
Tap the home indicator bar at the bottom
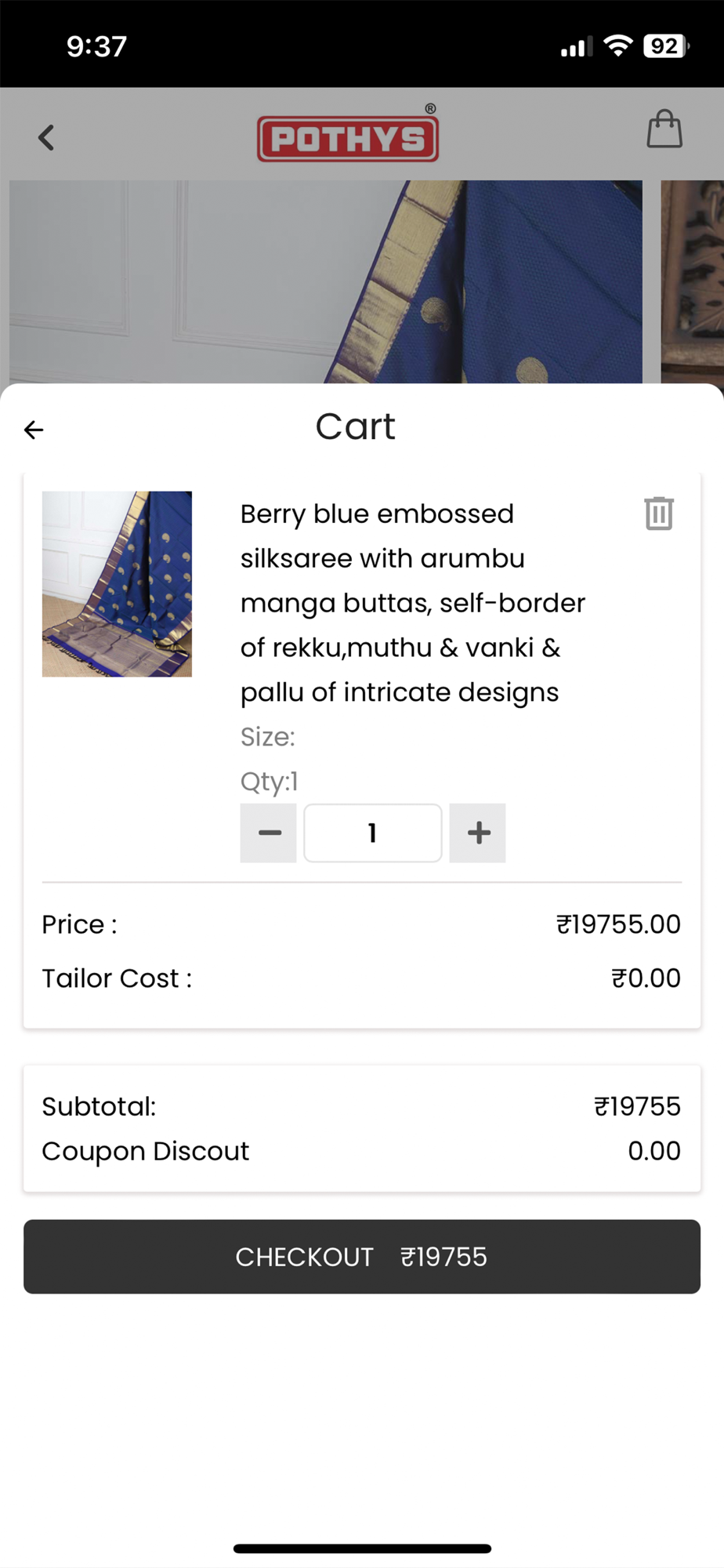click(362, 1548)
